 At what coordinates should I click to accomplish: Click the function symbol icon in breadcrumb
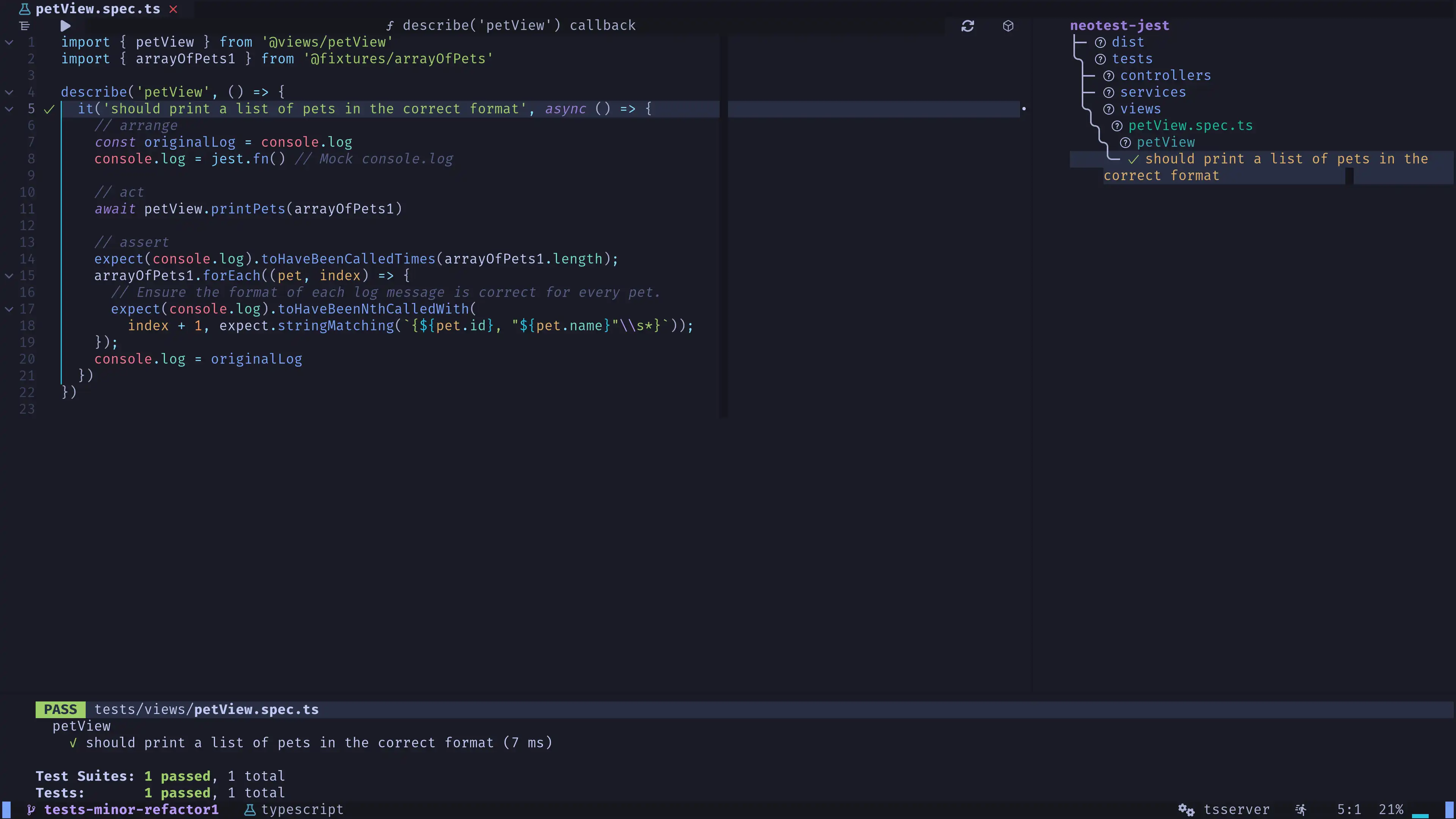pos(390,26)
